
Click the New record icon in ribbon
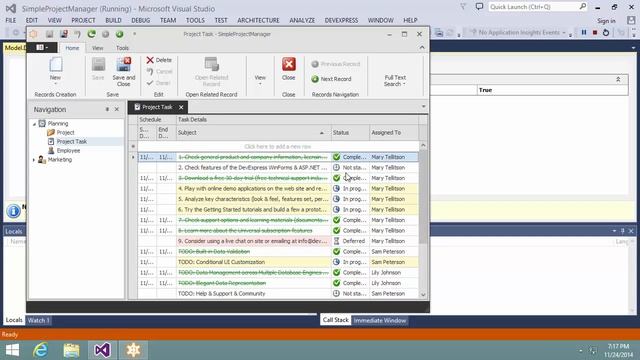coord(56,64)
